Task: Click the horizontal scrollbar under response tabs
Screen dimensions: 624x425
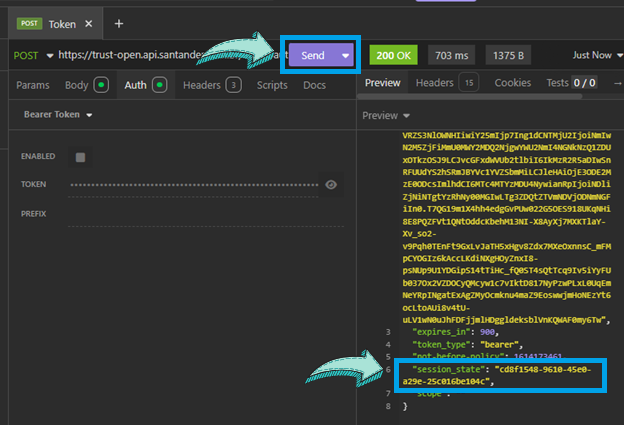Action: coord(470,97)
